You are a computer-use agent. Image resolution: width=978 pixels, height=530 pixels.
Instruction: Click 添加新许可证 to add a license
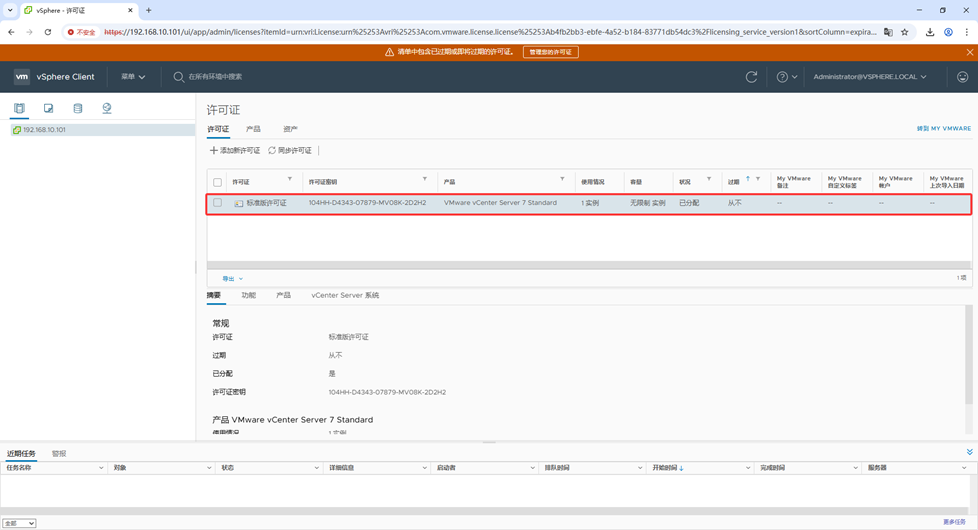(235, 151)
